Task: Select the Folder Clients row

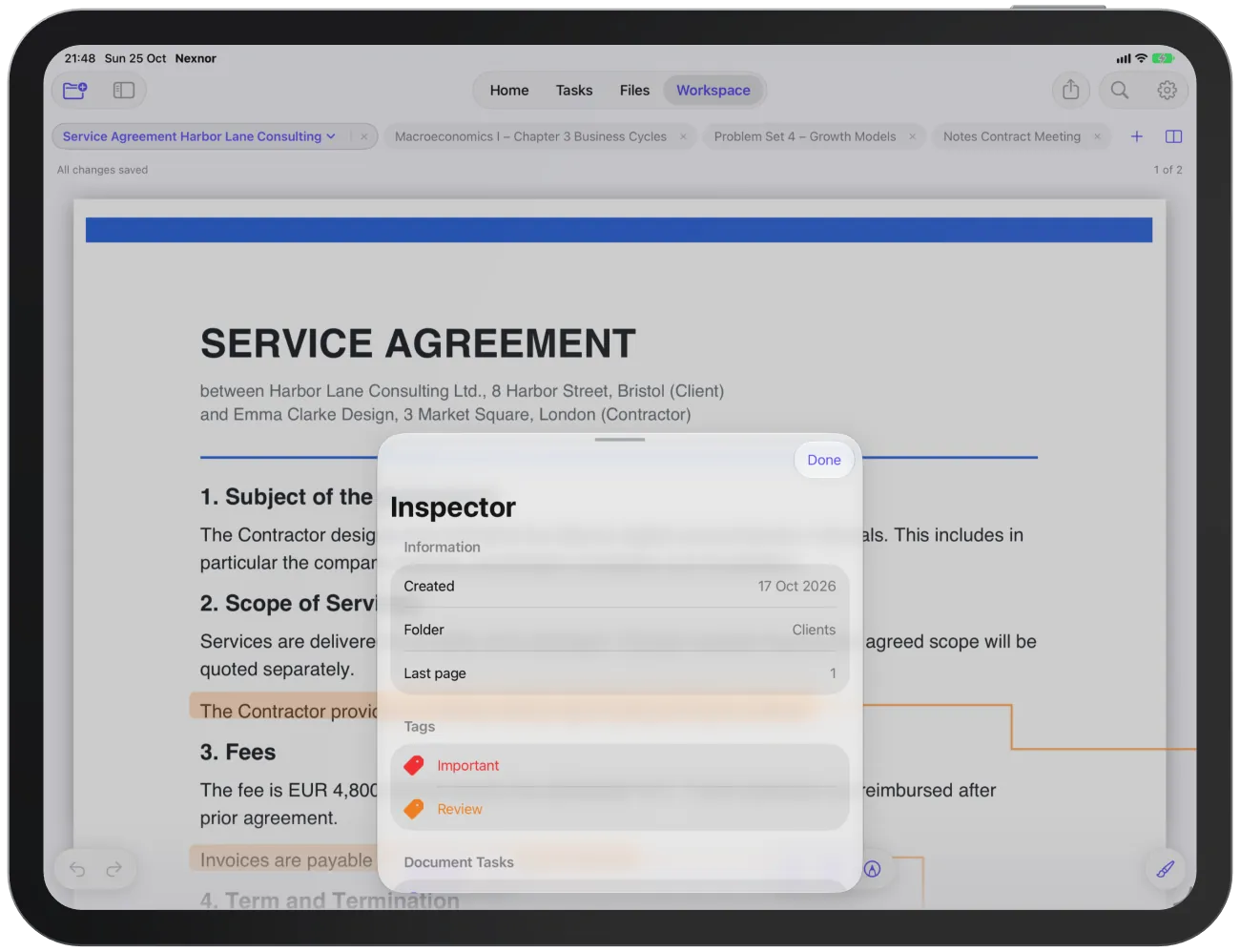Action: coord(620,630)
